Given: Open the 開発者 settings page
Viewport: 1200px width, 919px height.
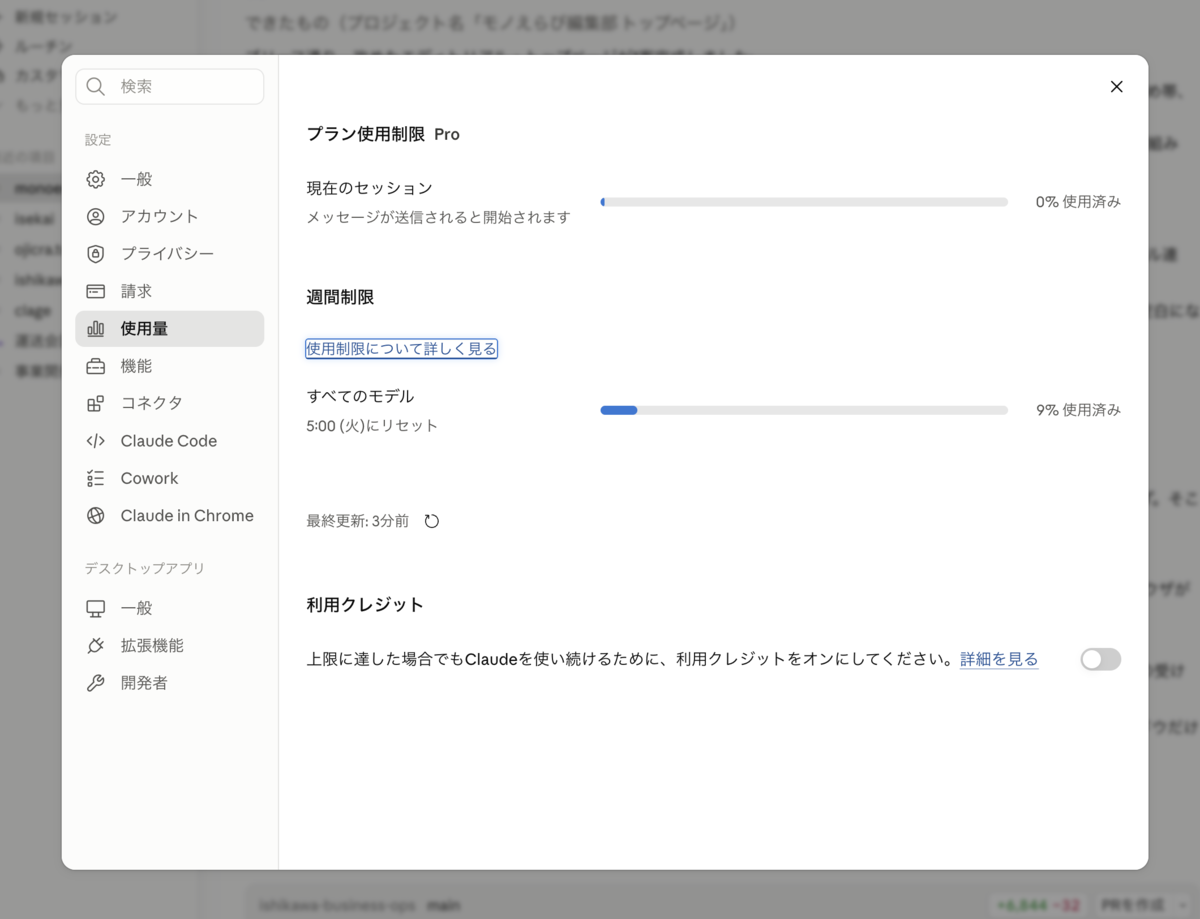Looking at the screenshot, I should 170,684.
